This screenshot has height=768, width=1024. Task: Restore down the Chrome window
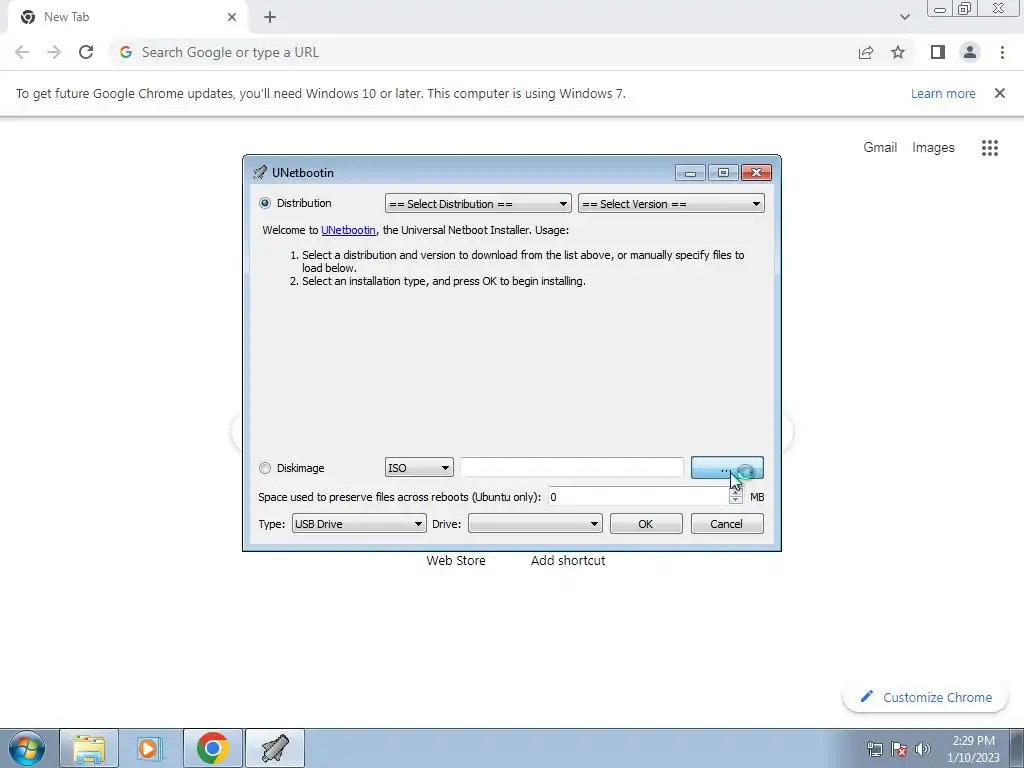click(x=964, y=9)
